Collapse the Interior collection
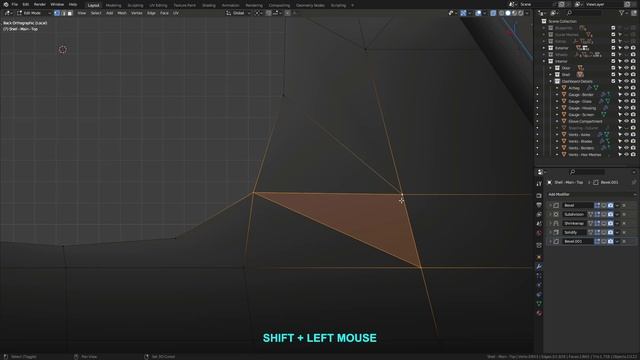 [x=544, y=61]
